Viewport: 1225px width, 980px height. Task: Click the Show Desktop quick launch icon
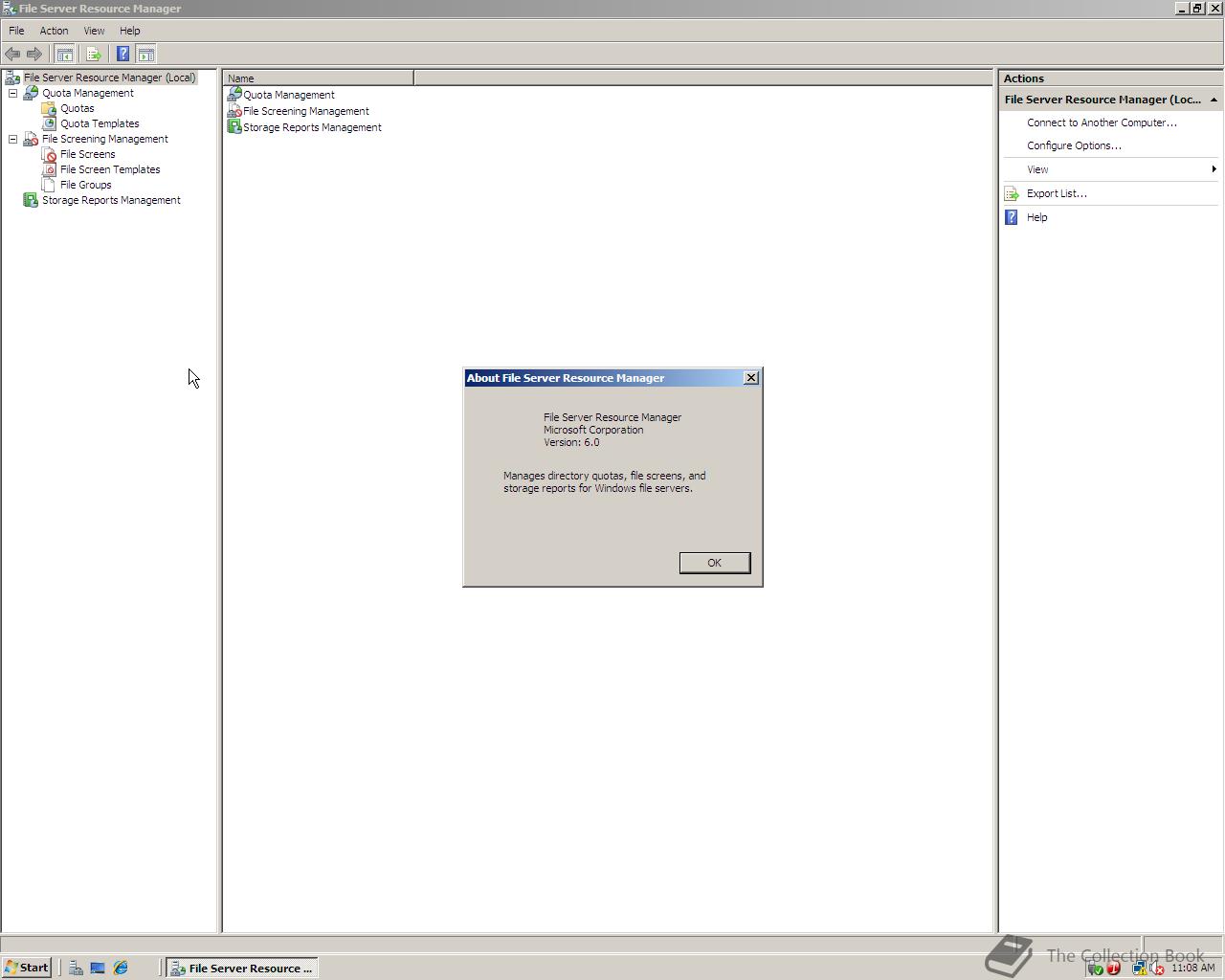pyautogui.click(x=98, y=968)
